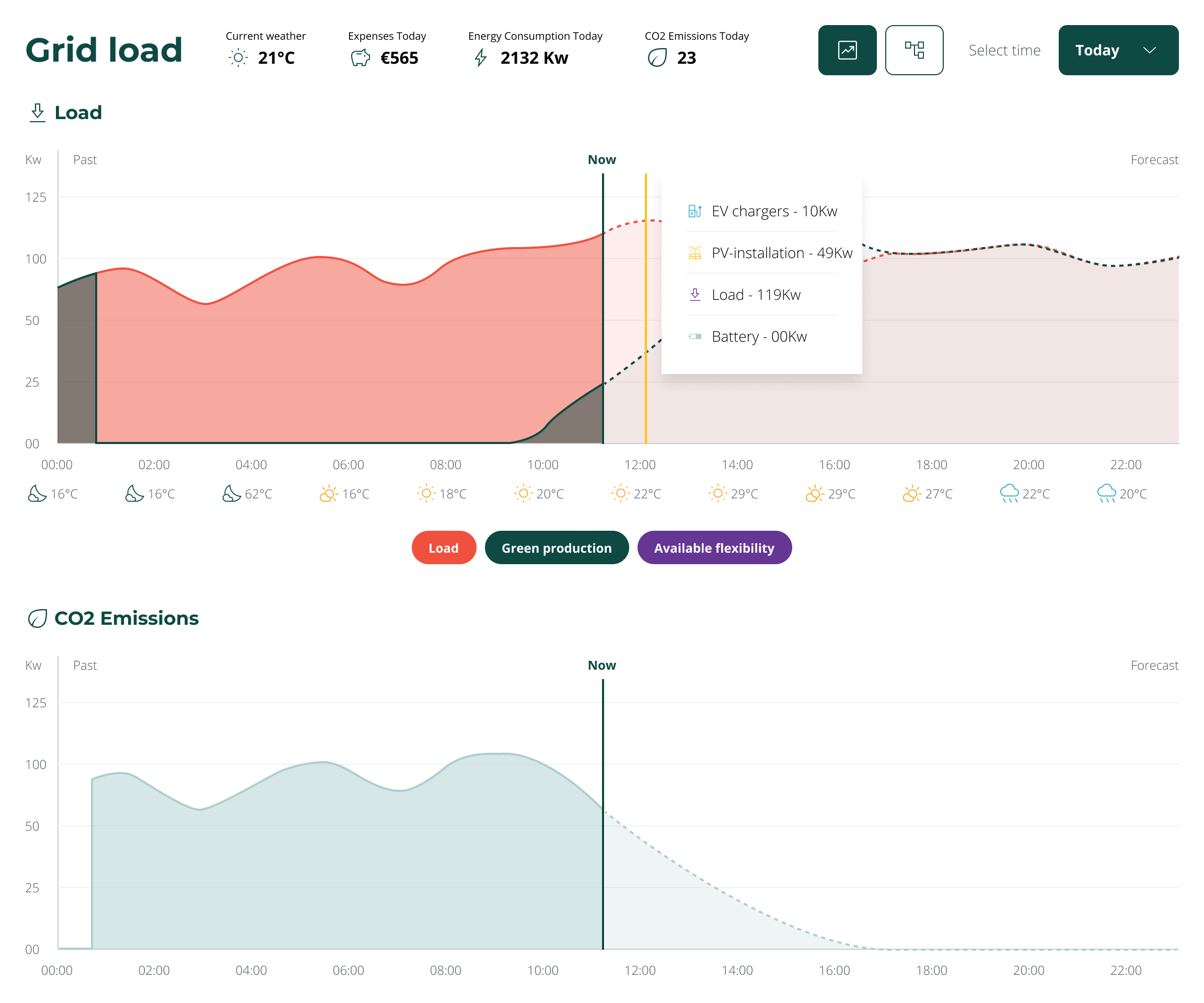This screenshot has height=1003, width=1204.
Task: Toggle the Available flexibility legend button
Action: click(x=715, y=547)
